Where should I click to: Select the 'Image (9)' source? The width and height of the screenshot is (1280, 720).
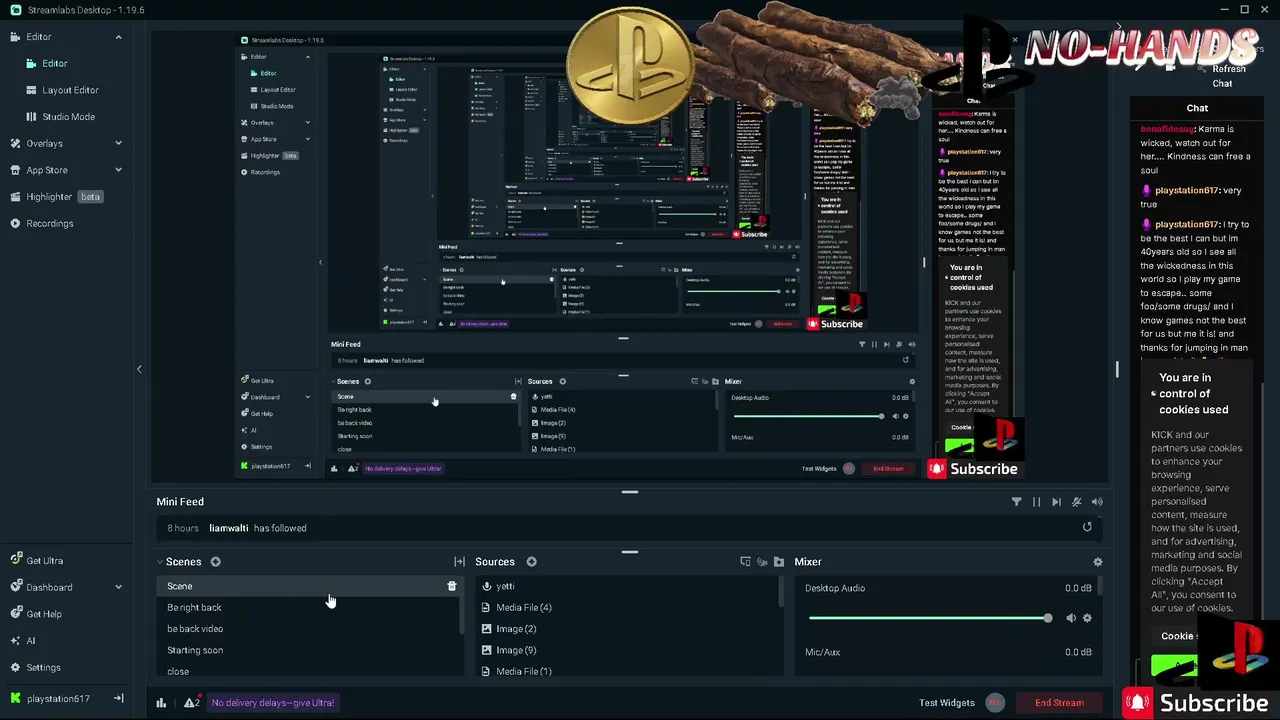click(626, 650)
